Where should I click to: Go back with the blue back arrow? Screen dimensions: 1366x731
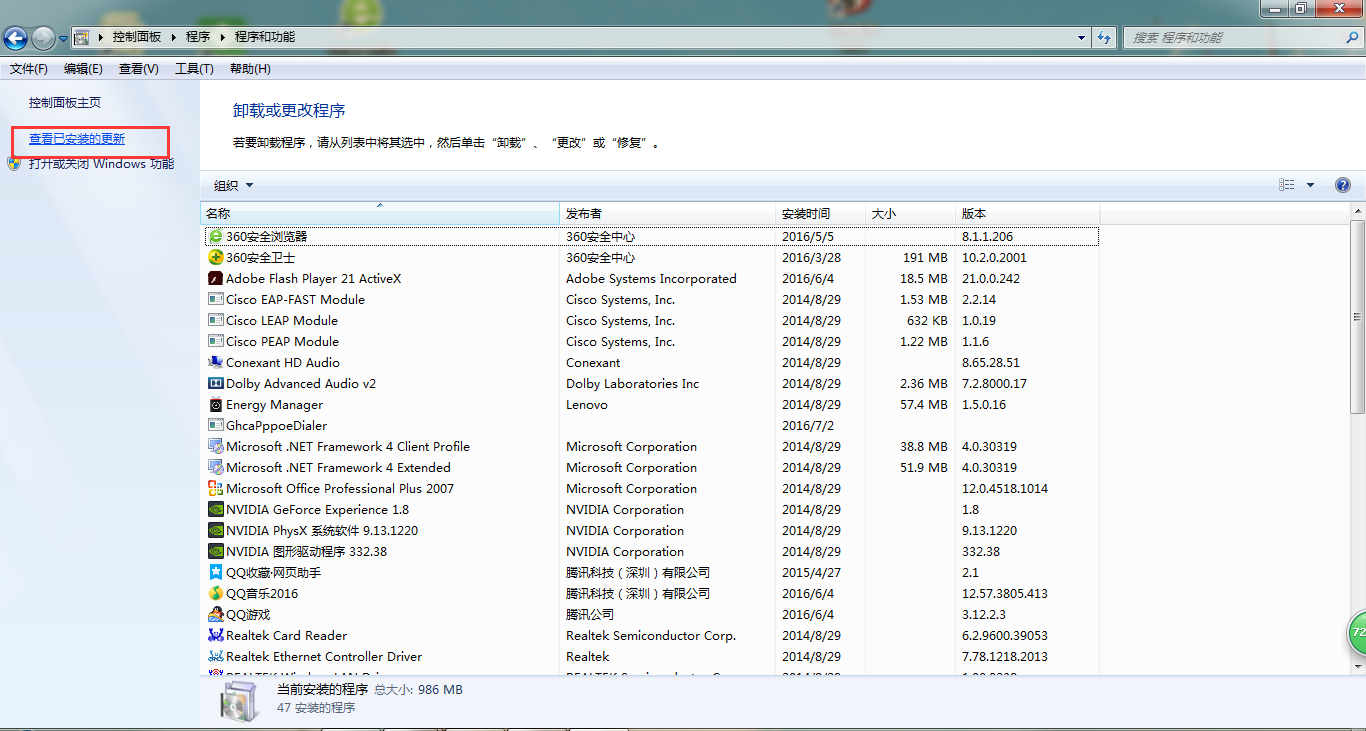point(15,38)
